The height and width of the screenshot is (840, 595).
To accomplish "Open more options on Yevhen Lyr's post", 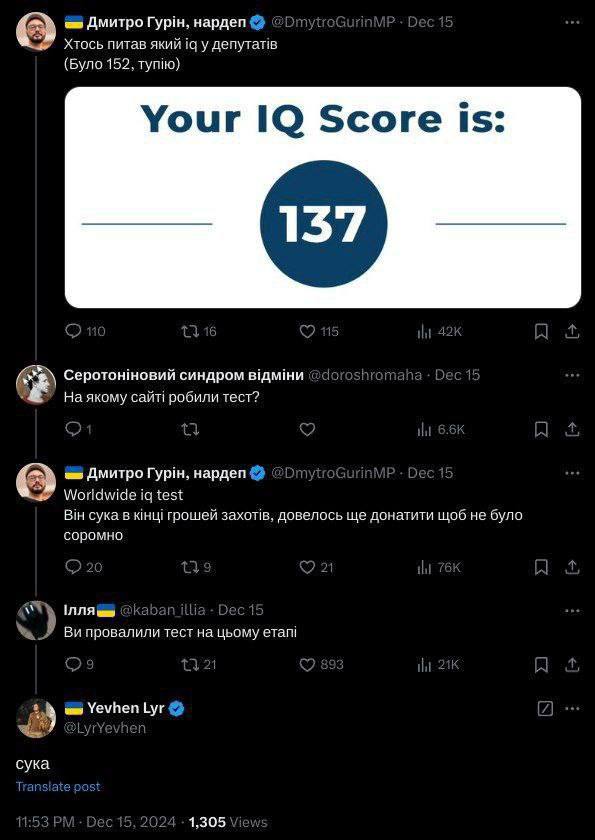I will coord(573,709).
